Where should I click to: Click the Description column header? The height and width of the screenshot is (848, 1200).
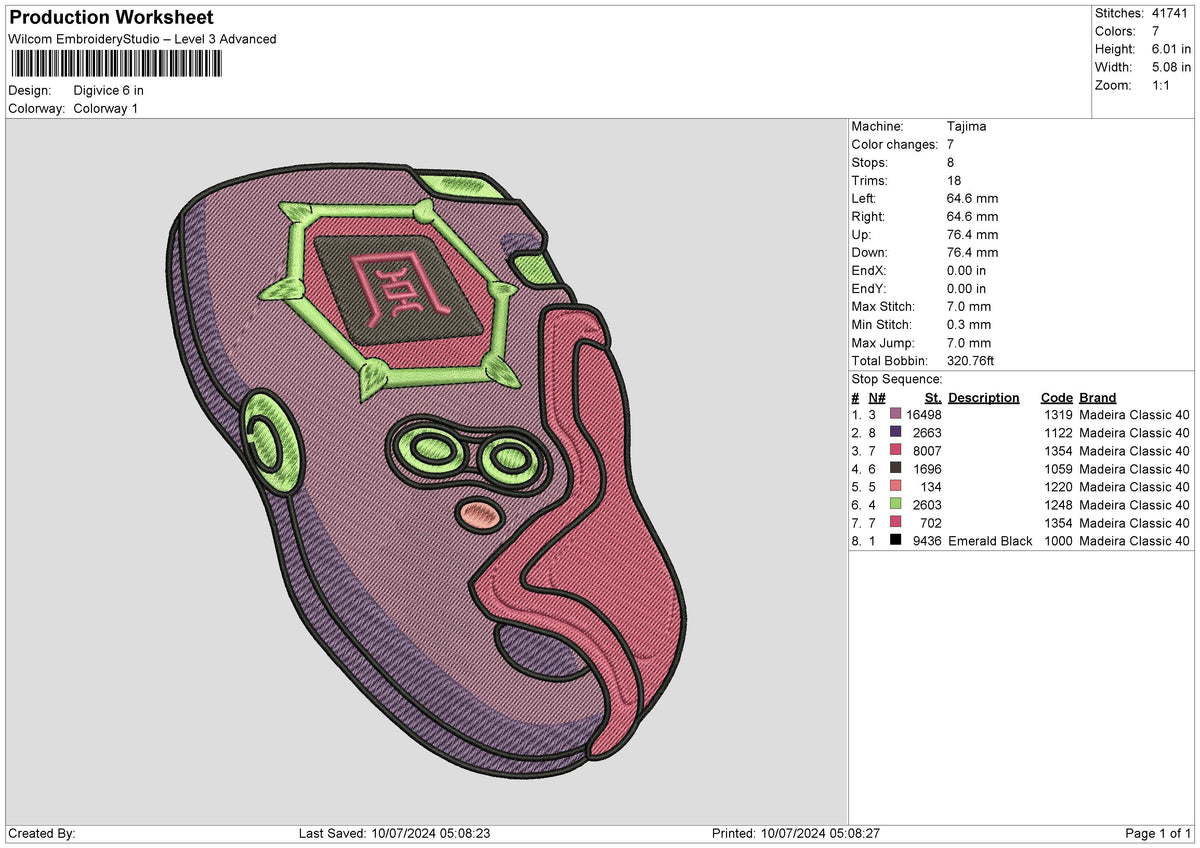pyautogui.click(x=984, y=397)
